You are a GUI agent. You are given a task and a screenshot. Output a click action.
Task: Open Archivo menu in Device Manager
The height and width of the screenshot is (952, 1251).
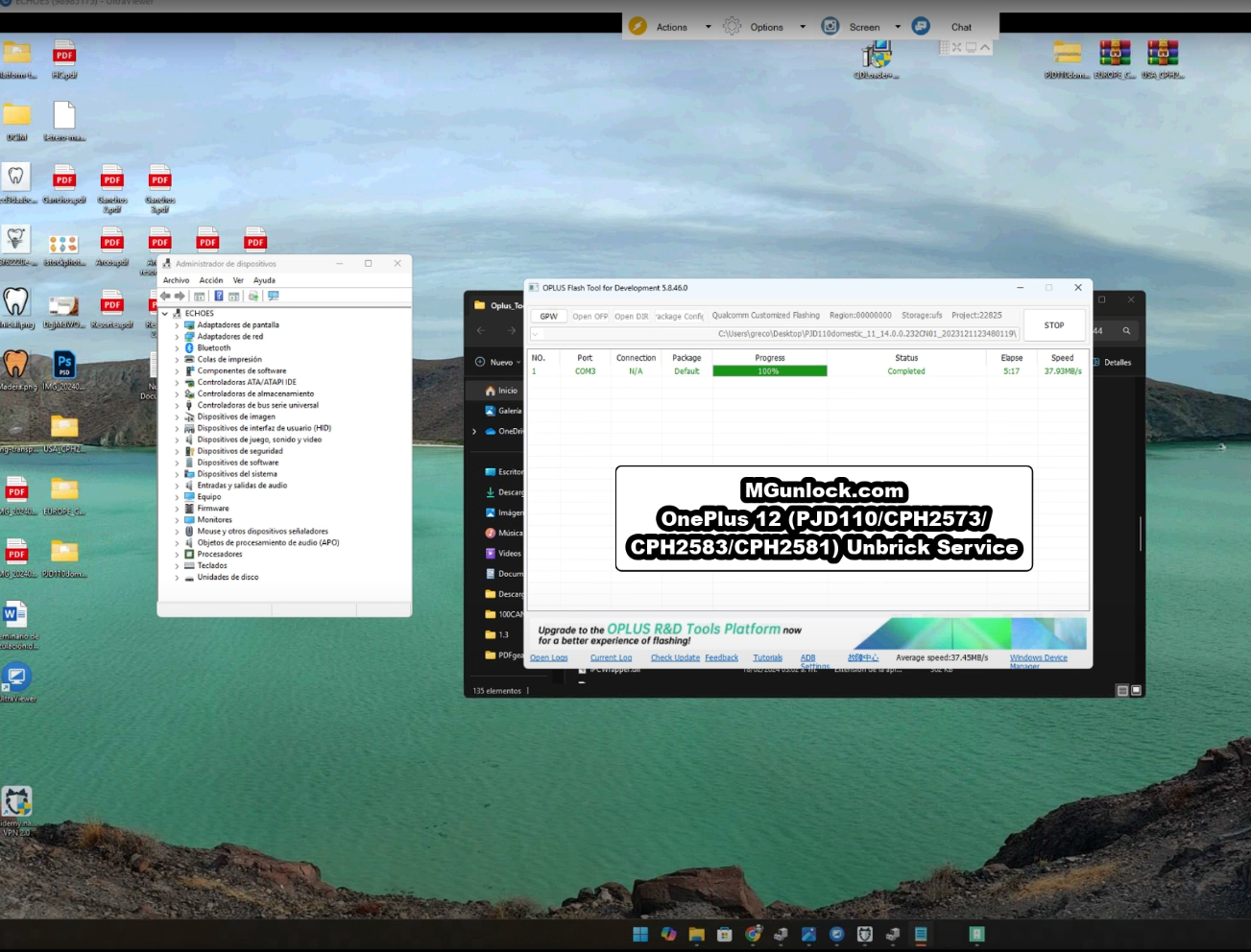(176, 280)
